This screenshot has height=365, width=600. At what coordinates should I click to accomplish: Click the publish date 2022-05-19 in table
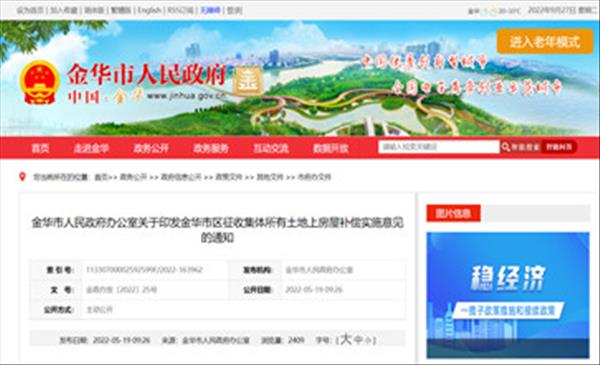pyautogui.click(x=314, y=290)
